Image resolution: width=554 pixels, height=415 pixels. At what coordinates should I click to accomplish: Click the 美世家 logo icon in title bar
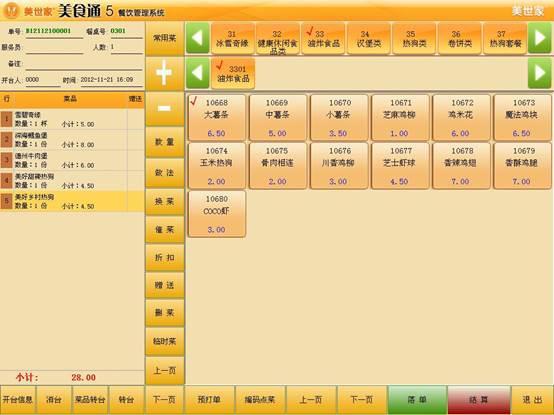(x=11, y=11)
